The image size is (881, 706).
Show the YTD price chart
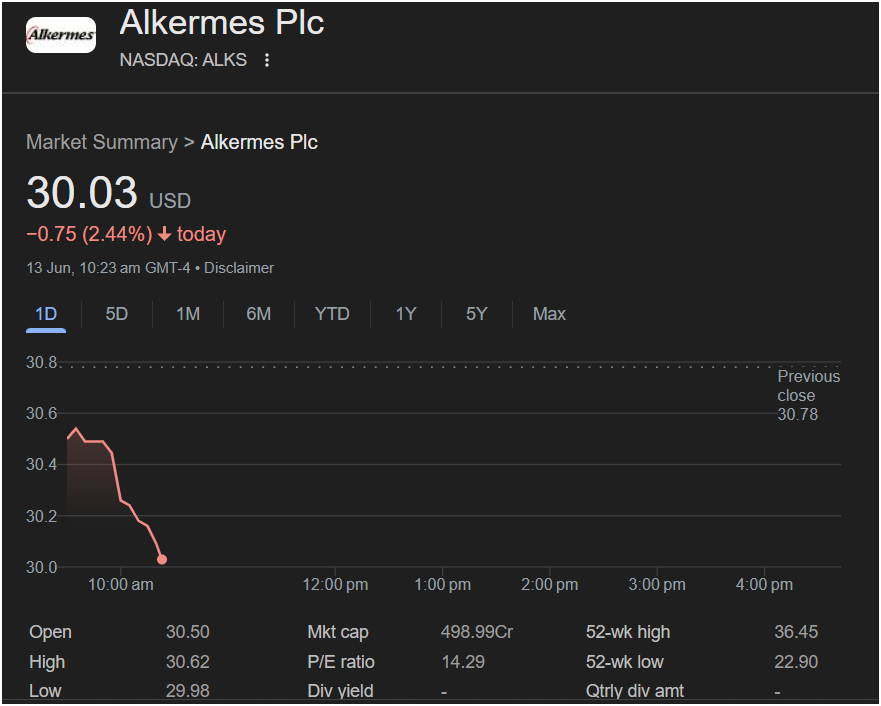(332, 314)
